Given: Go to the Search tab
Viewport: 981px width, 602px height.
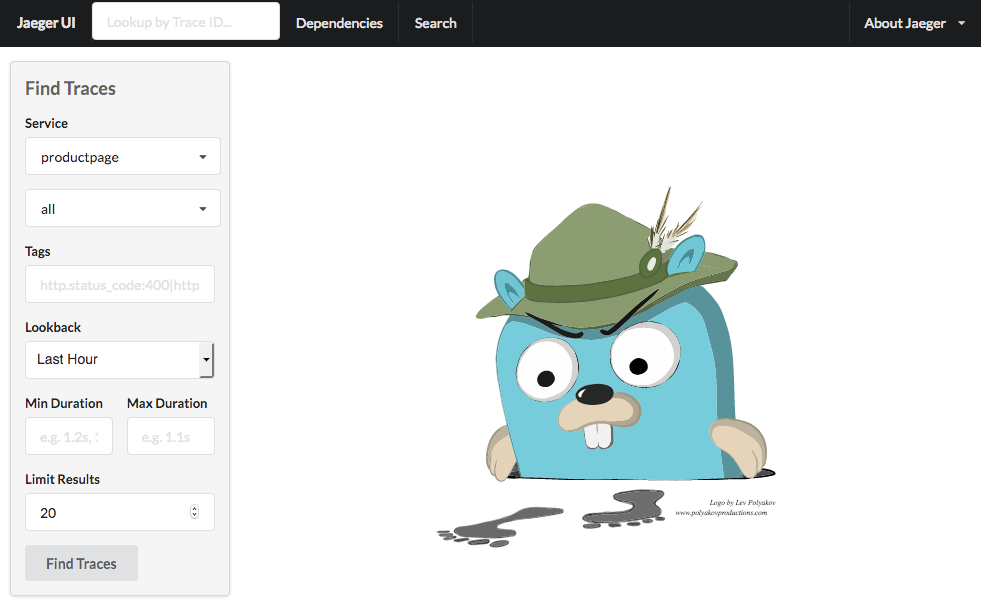Looking at the screenshot, I should click(435, 23).
